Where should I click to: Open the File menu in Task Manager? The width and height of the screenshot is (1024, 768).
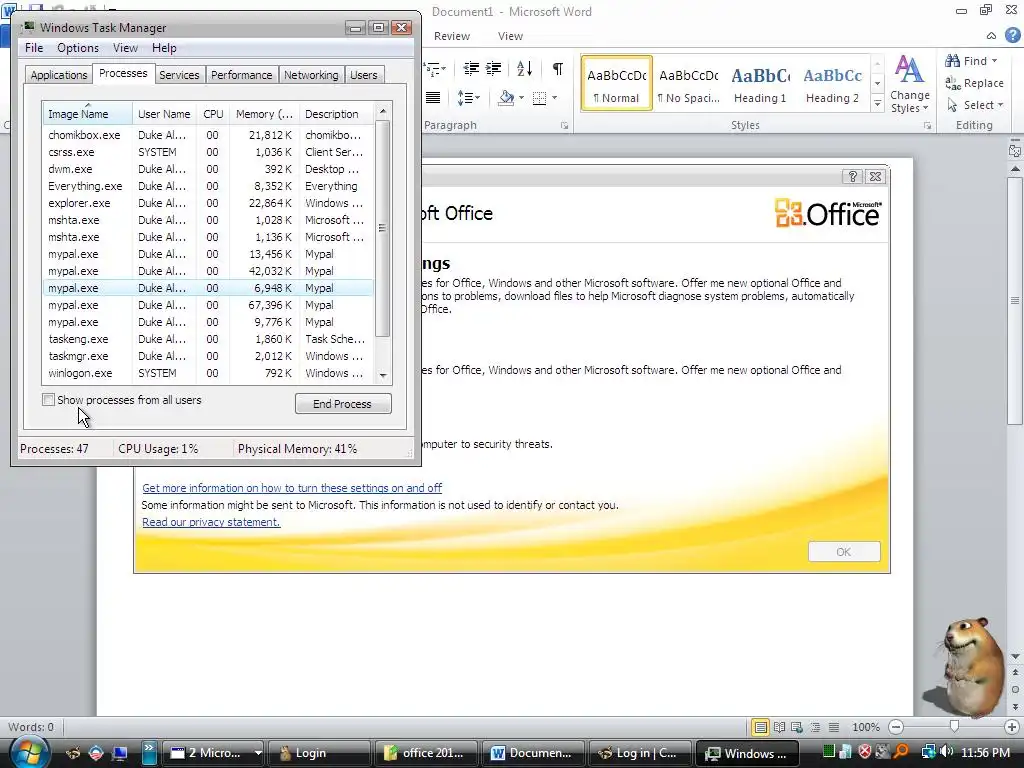click(34, 48)
